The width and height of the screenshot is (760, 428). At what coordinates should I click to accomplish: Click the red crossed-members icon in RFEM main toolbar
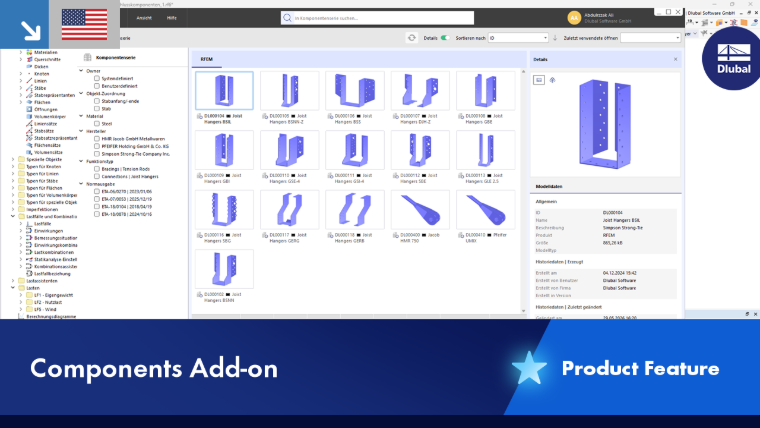733,23
